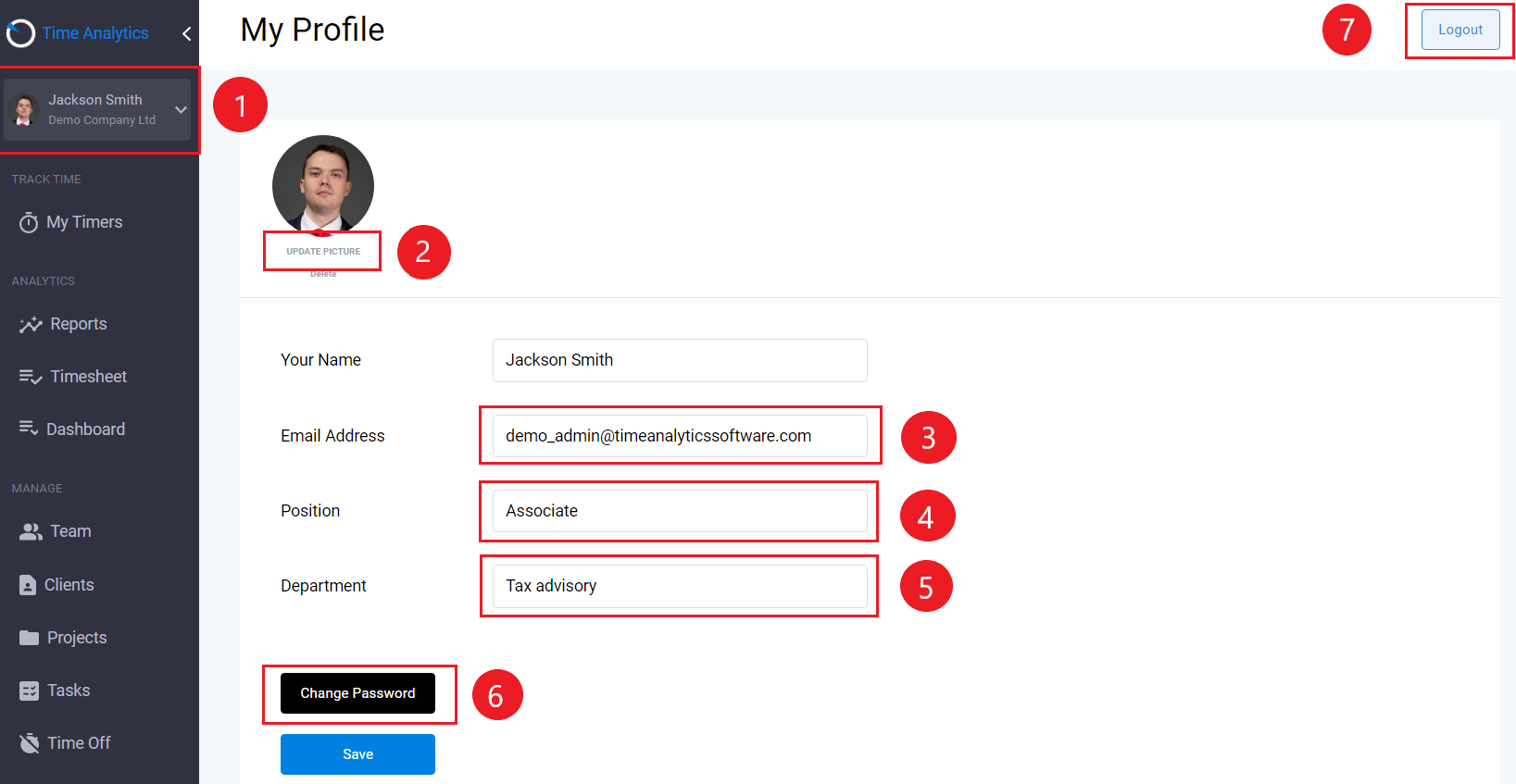Collapse the sidebar with the left chevron

coord(186,33)
